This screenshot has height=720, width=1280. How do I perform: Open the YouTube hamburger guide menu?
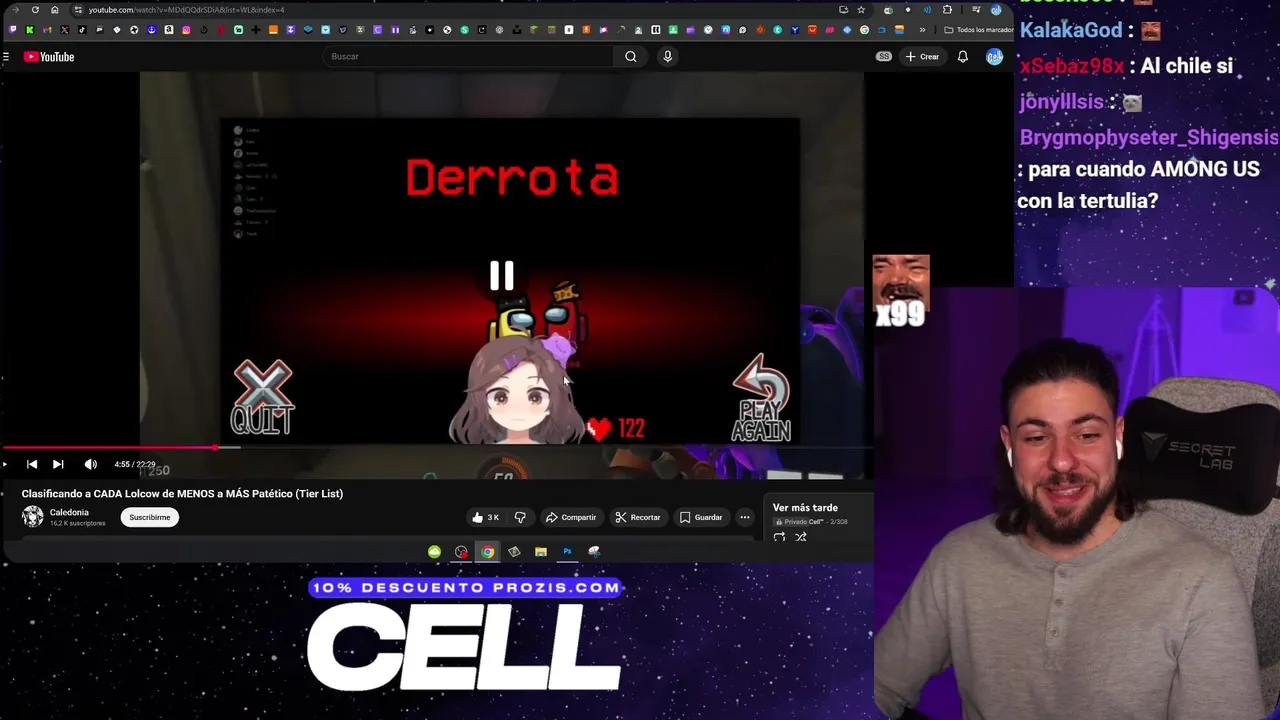point(5,57)
